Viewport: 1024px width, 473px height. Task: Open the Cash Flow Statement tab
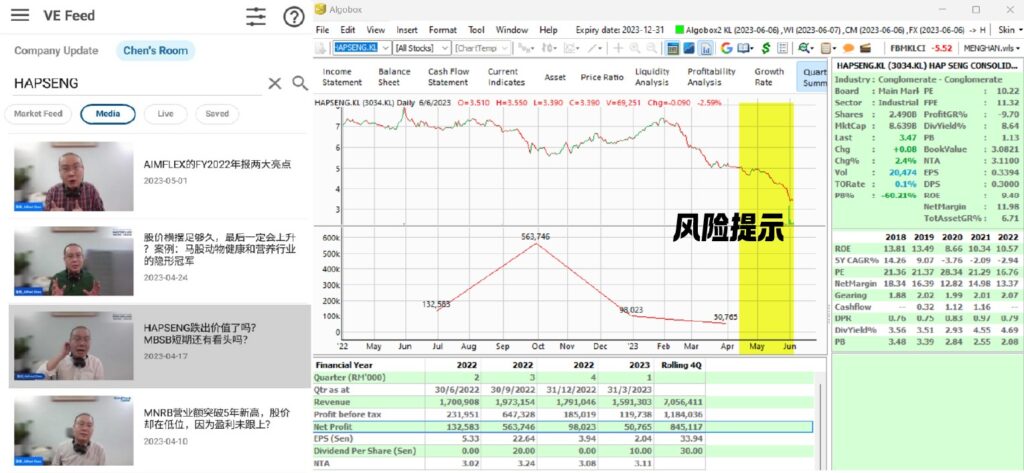tap(448, 77)
